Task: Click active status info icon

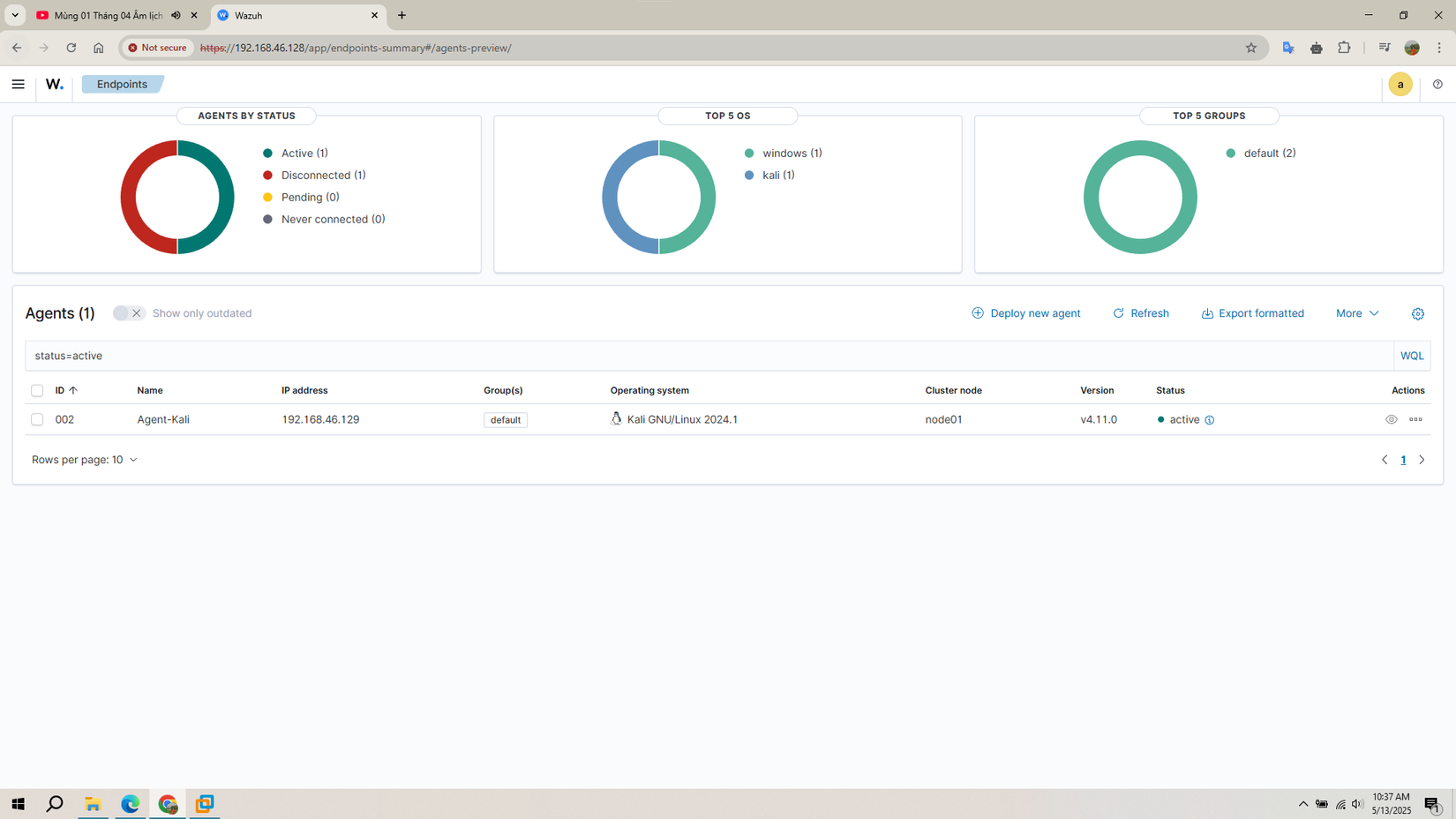Action: (x=1210, y=420)
